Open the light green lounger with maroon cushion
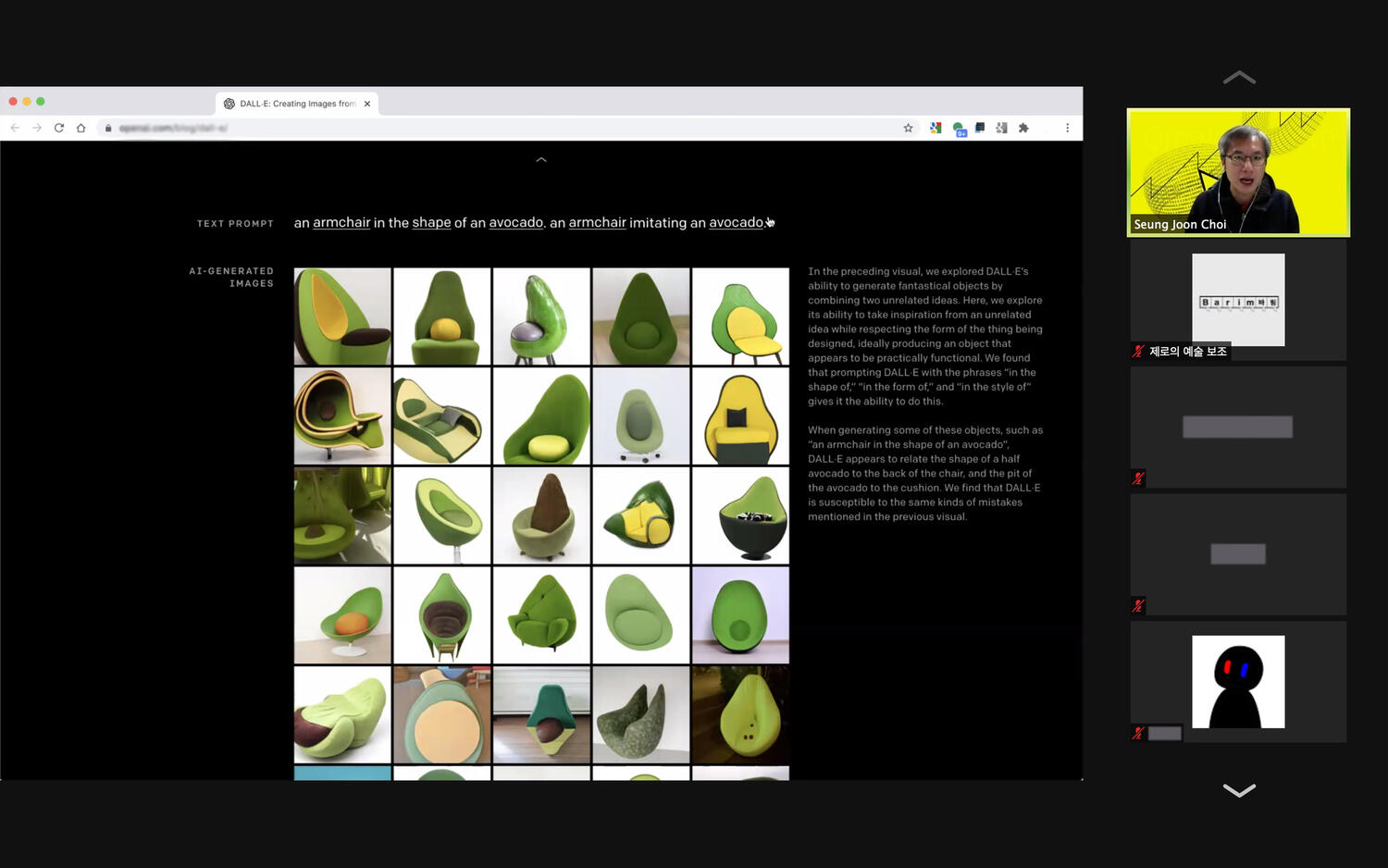 (342, 714)
